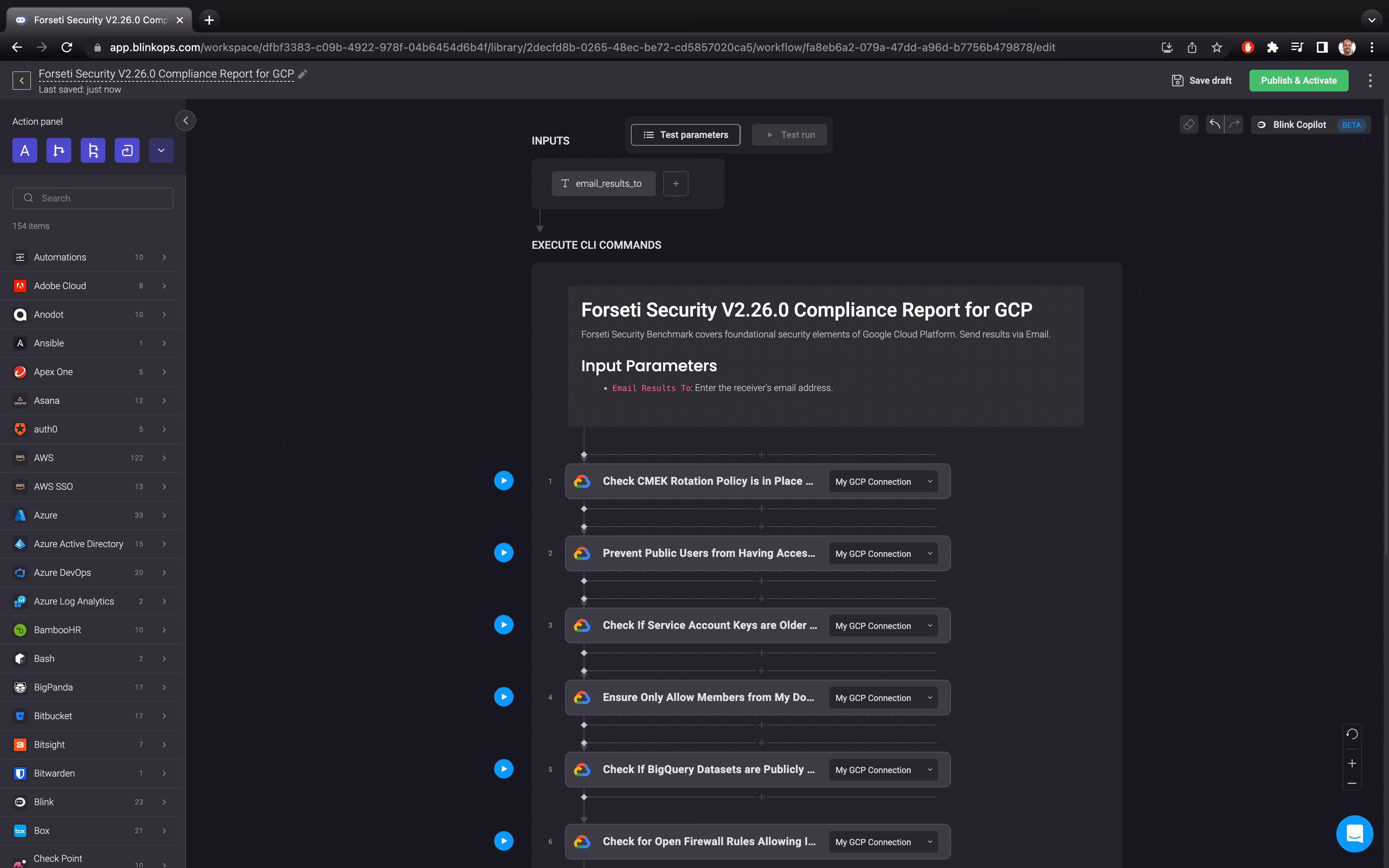Viewport: 1389px width, 868px height.
Task: Open Chrome three-dot menu
Action: point(1372,47)
